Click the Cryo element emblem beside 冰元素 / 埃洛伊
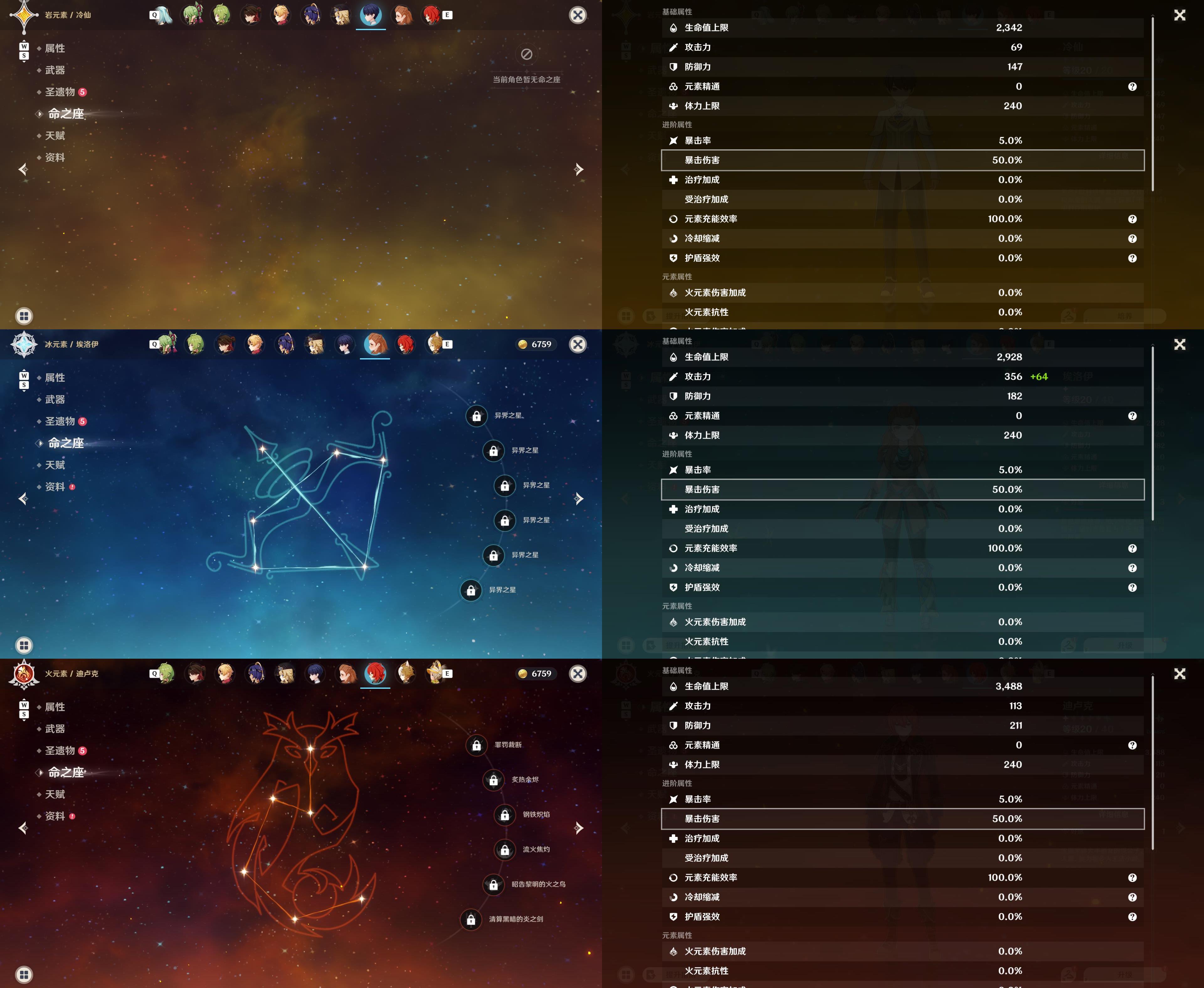The width and height of the screenshot is (1204, 988). click(24, 344)
